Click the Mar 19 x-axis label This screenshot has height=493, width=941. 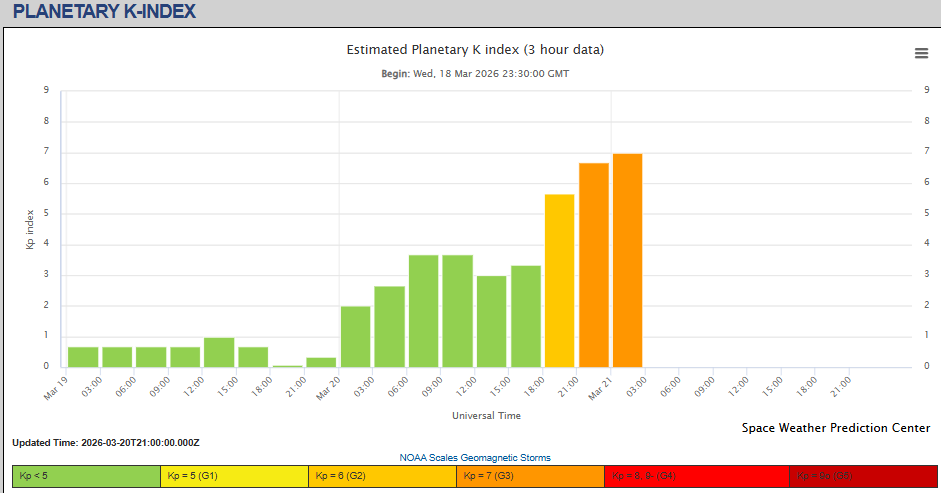point(55,390)
